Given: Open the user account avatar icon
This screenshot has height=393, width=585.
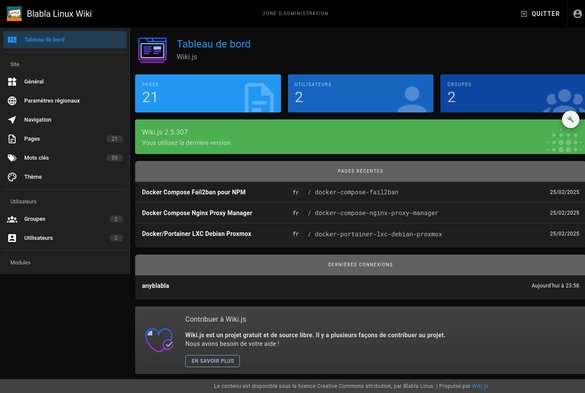Looking at the screenshot, I should click(x=577, y=14).
